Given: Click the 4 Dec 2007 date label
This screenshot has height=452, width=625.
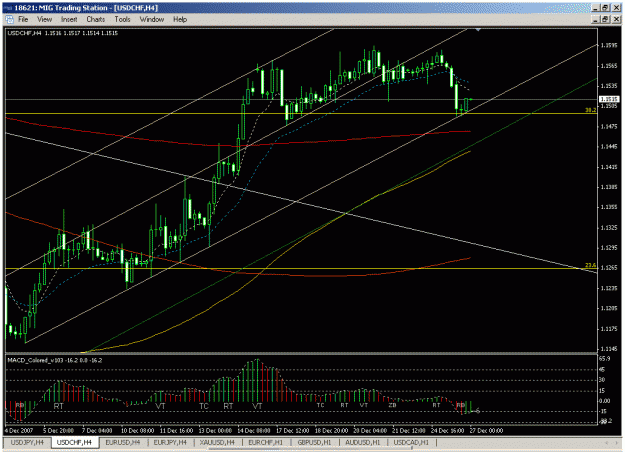Looking at the screenshot, I should 19,430.
